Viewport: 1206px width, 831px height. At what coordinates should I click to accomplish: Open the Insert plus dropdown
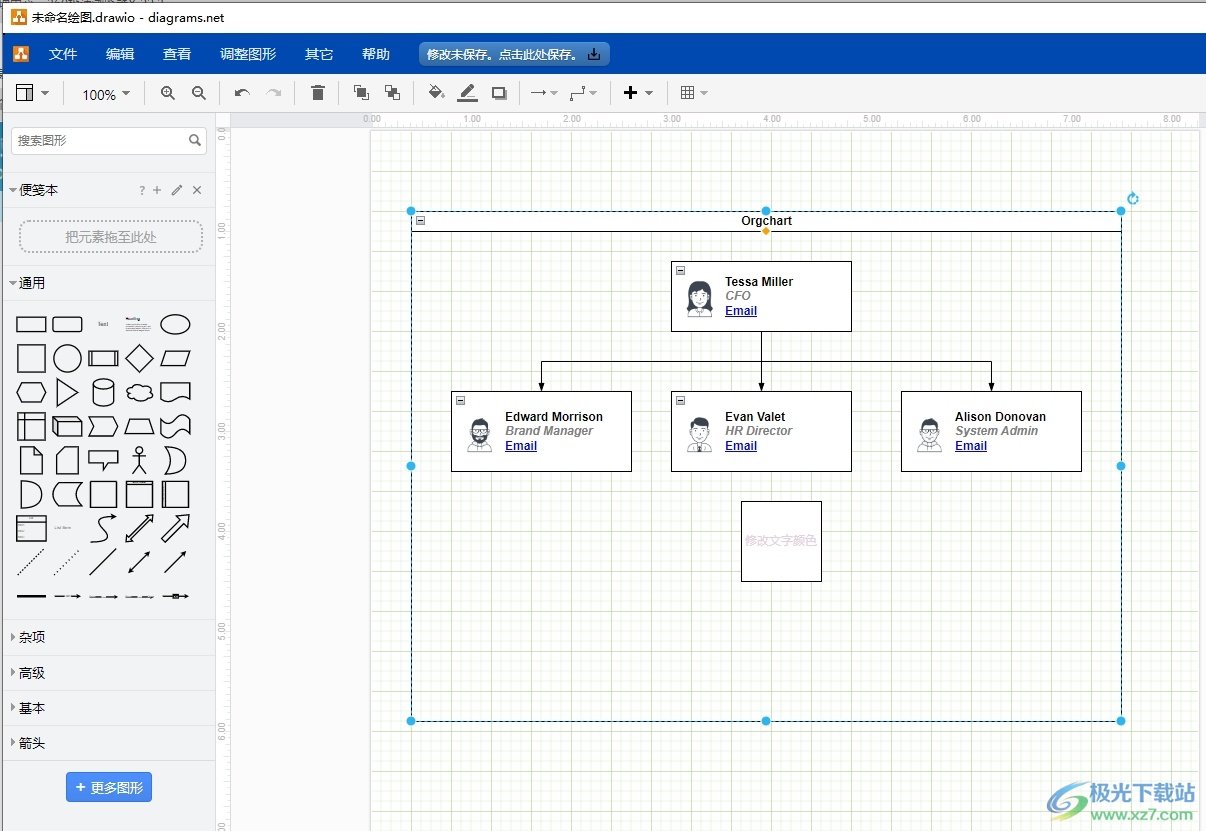638,93
